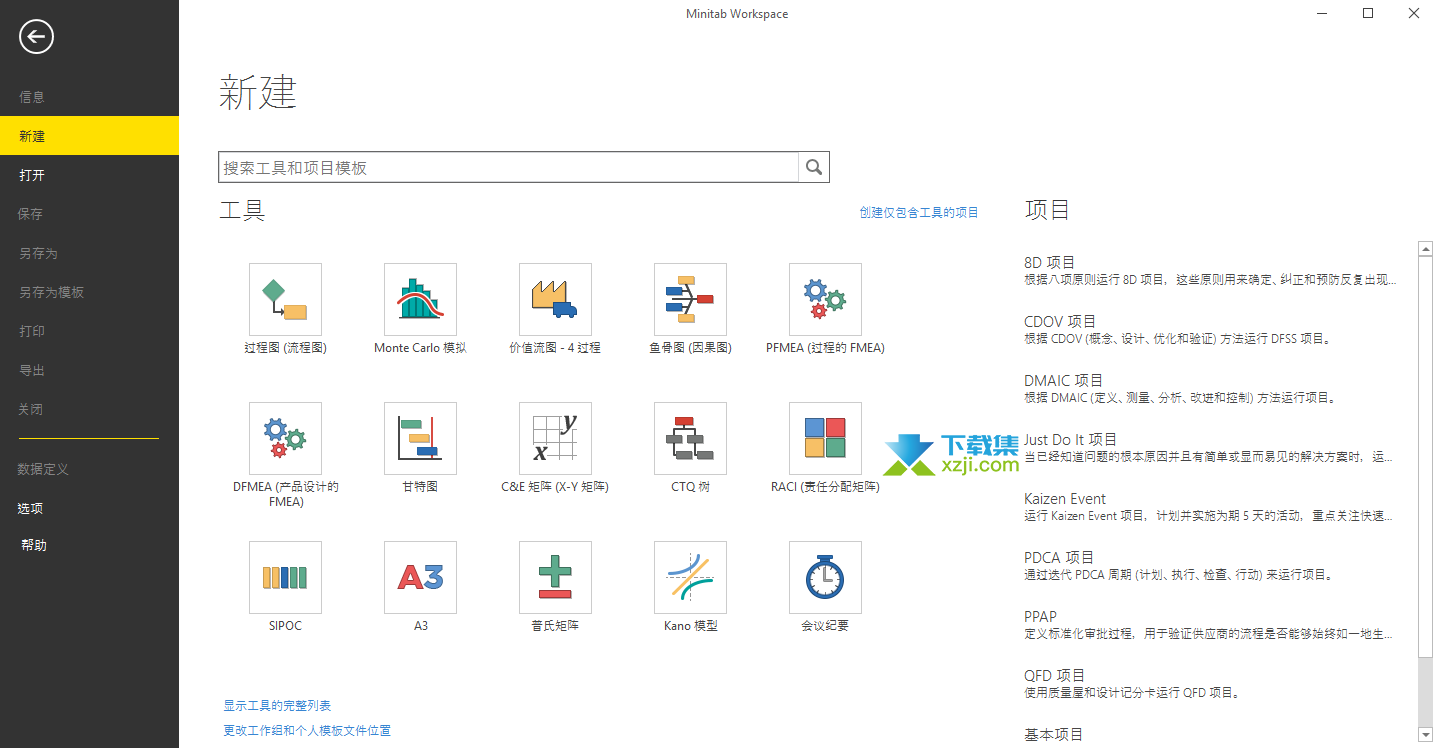Screen dimensions: 1435x748
Task: Open the RACI (责任分配矩阵) tool
Action: [824, 438]
